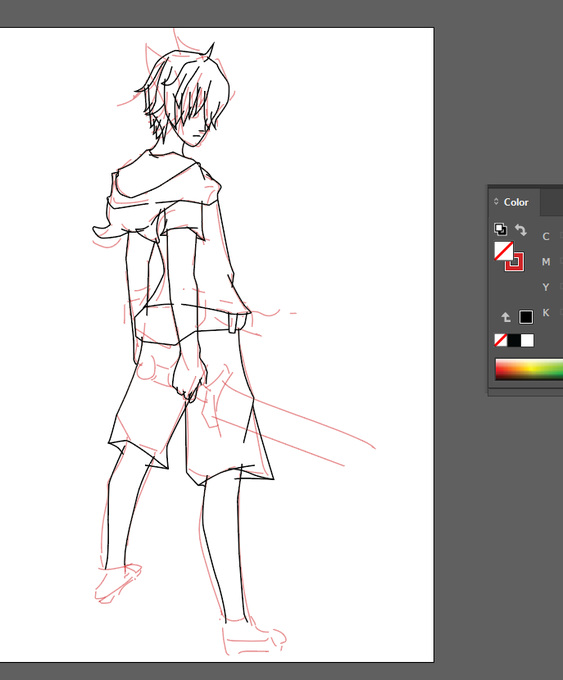The image size is (563, 680).
Task: Click the Swap Fill and Stroke arrows
Action: pyautogui.click(x=521, y=229)
